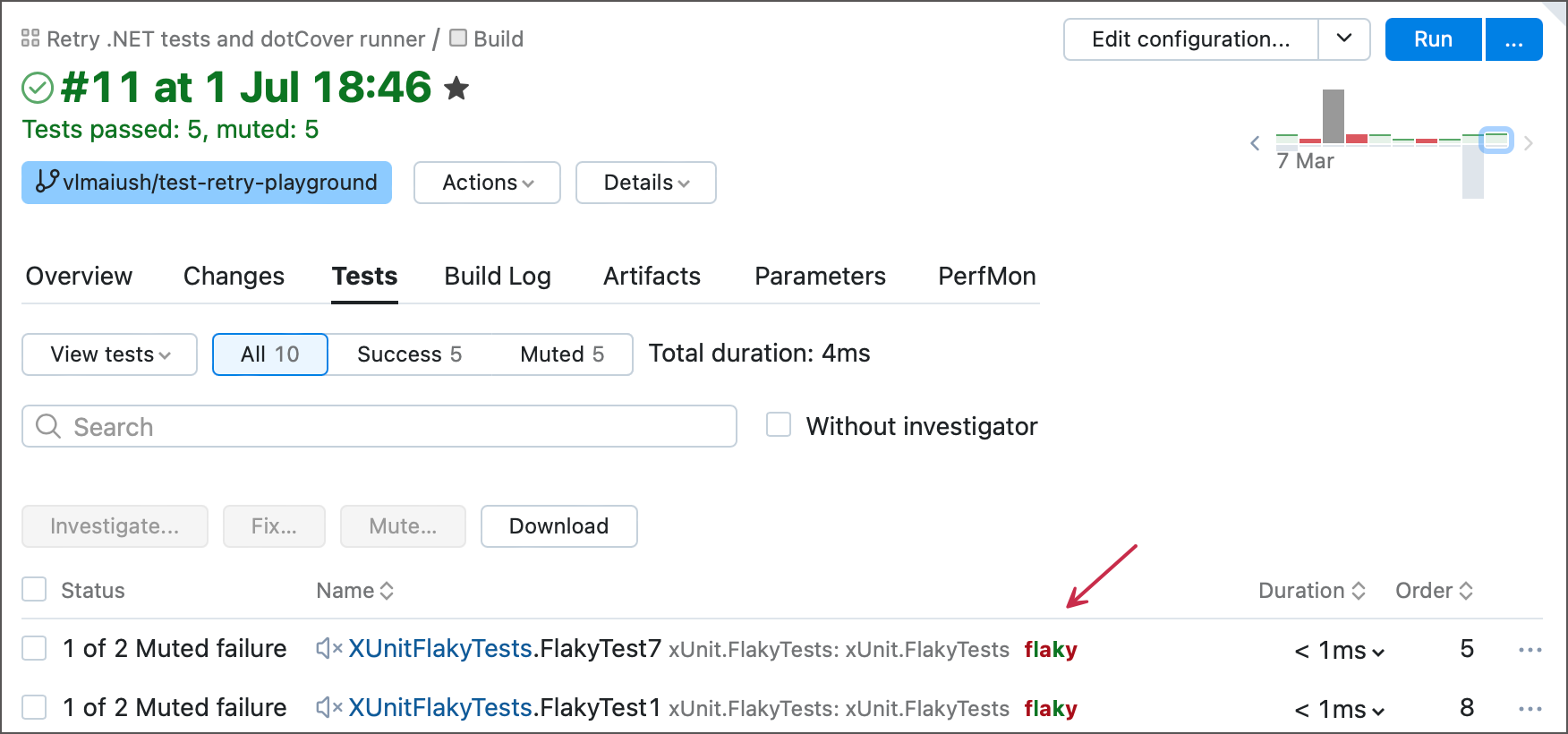Open the Details dropdown
Image resolution: width=1568 pixels, height=734 pixels.
click(645, 183)
